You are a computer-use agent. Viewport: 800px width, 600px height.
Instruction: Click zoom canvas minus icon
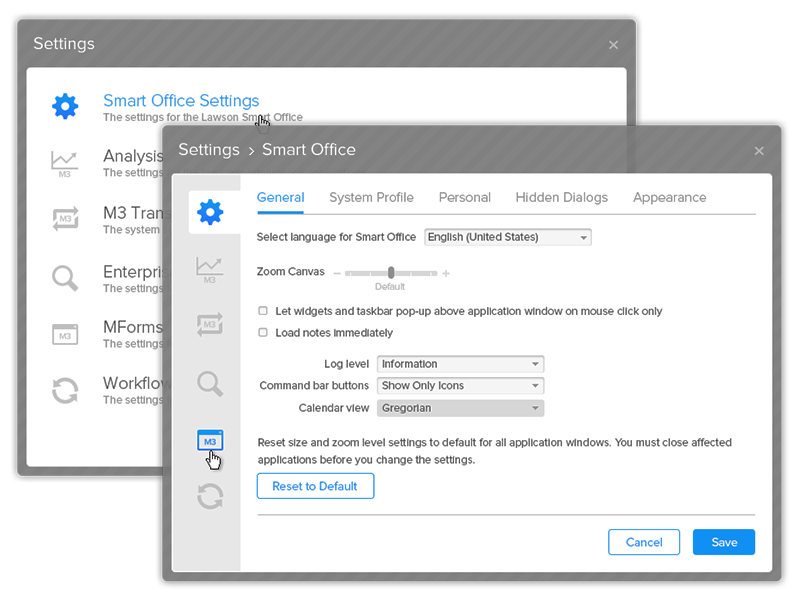(337, 273)
